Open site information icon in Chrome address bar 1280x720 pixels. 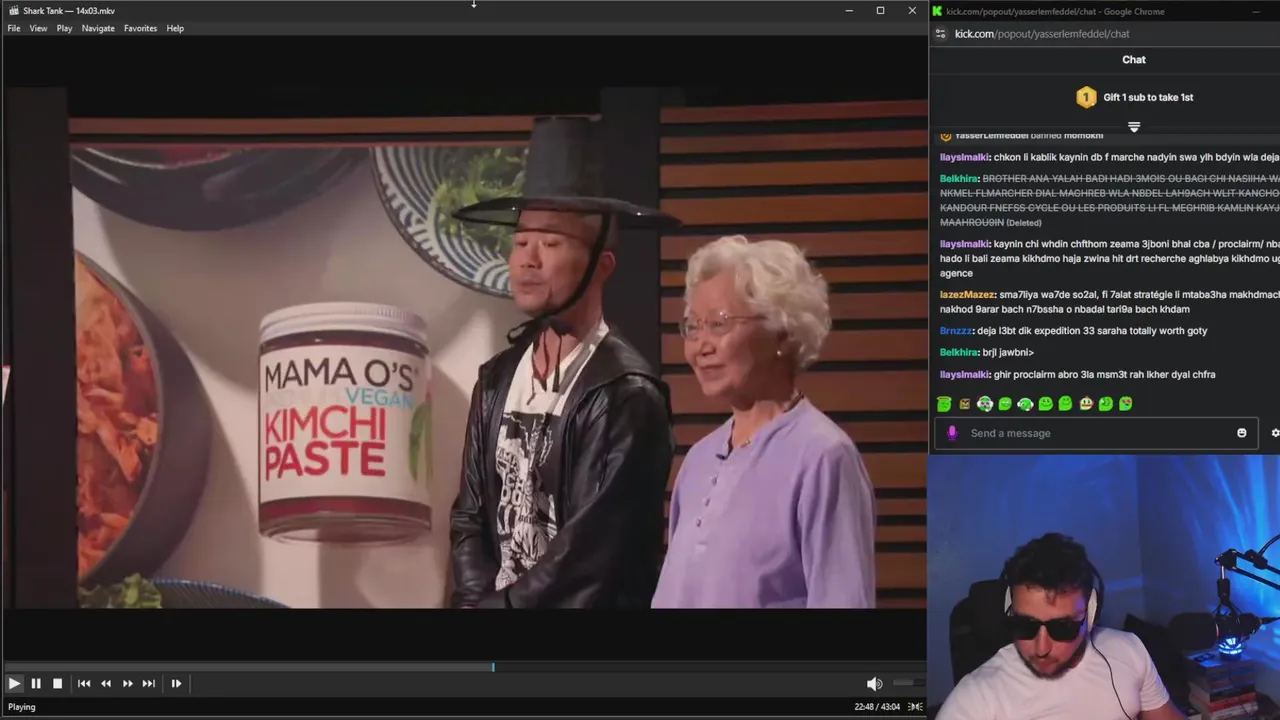(x=940, y=34)
